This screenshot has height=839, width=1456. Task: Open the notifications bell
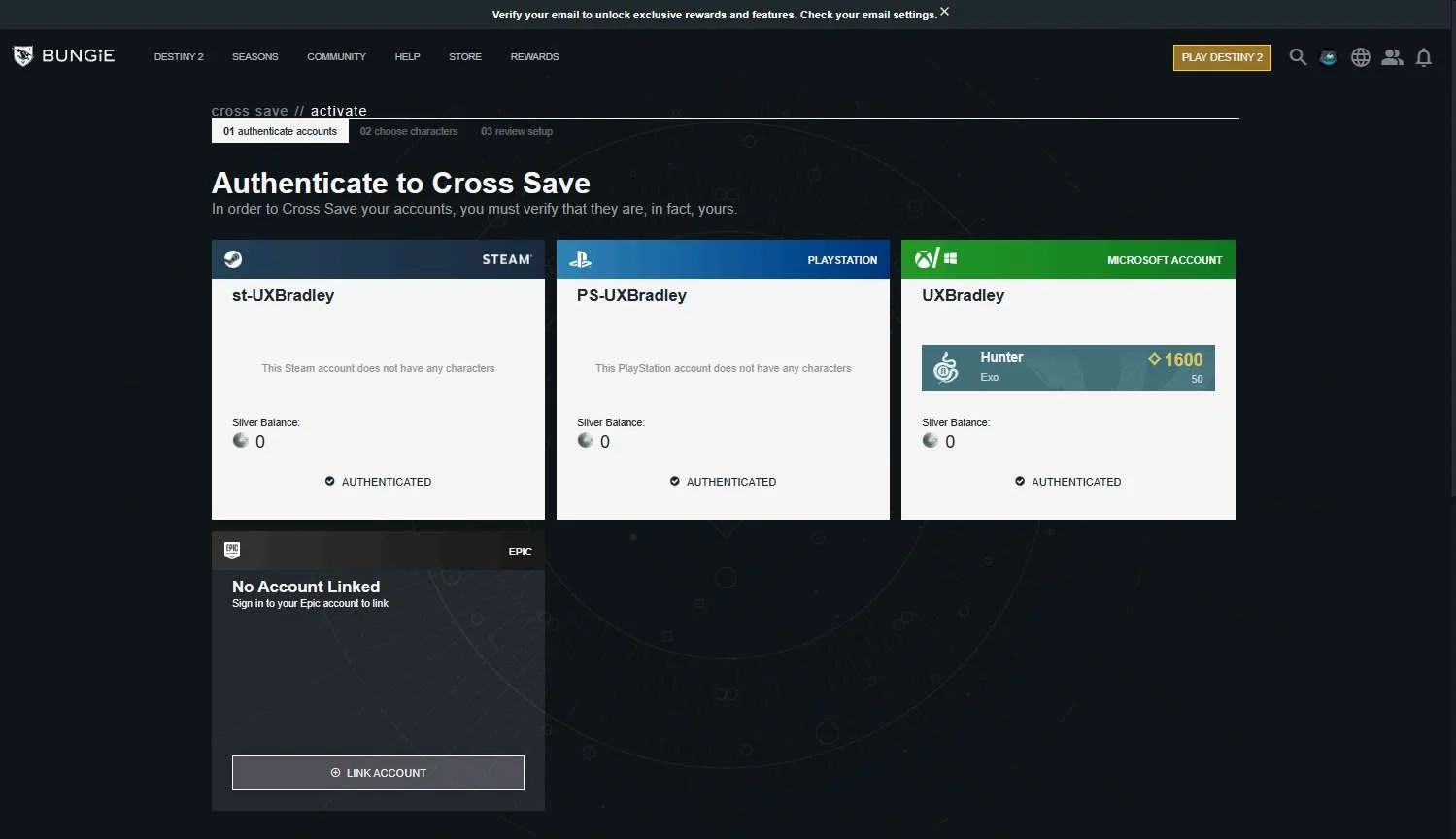pos(1424,57)
